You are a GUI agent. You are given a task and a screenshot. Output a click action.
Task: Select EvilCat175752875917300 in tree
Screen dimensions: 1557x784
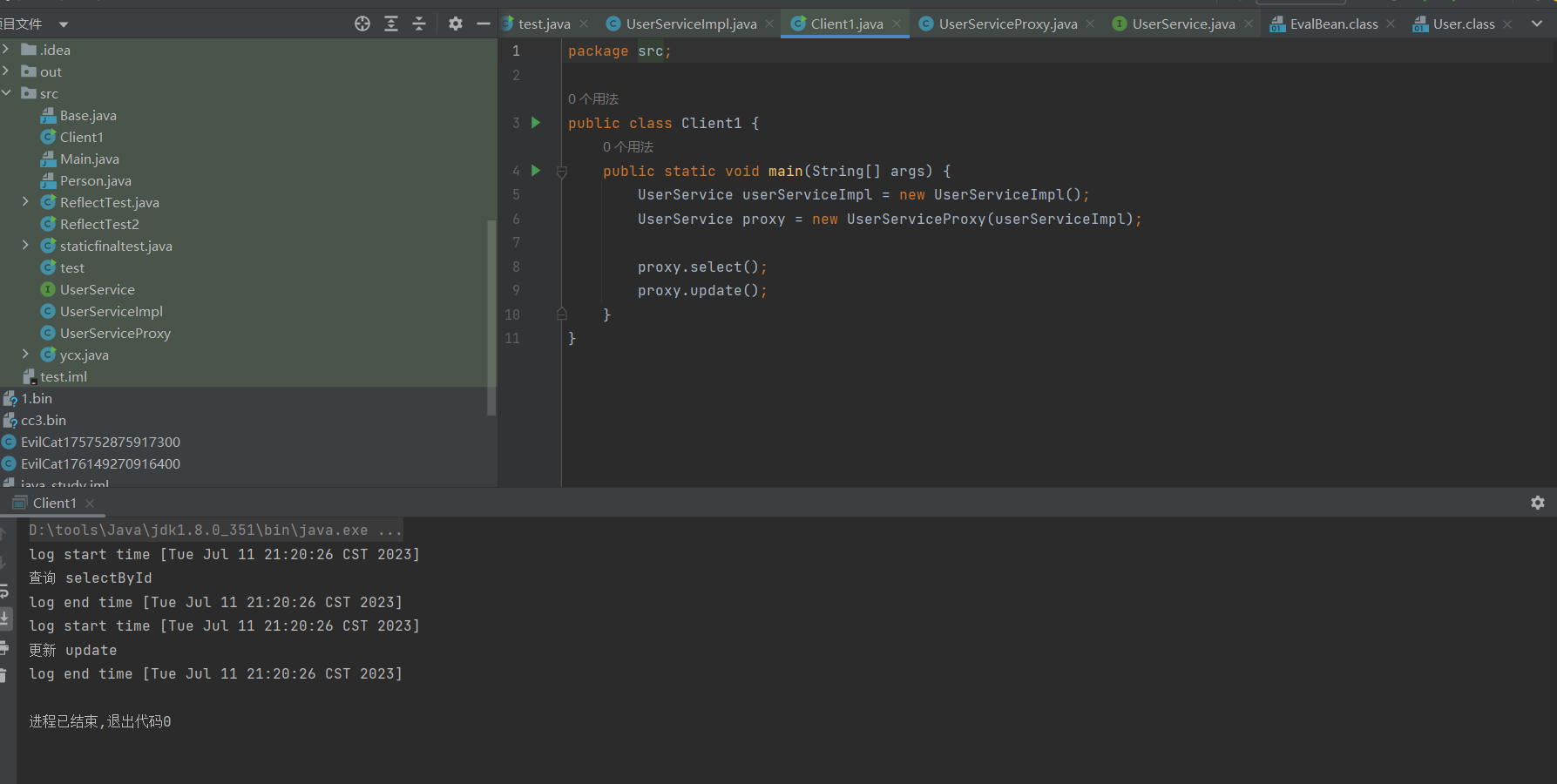coord(100,442)
